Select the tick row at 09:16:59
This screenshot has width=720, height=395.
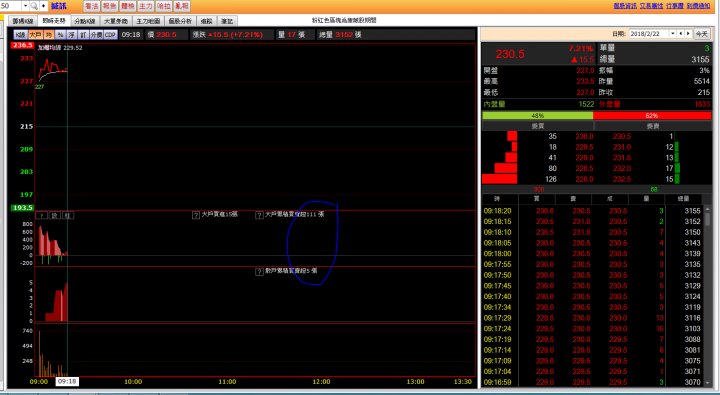pyautogui.click(x=592, y=382)
